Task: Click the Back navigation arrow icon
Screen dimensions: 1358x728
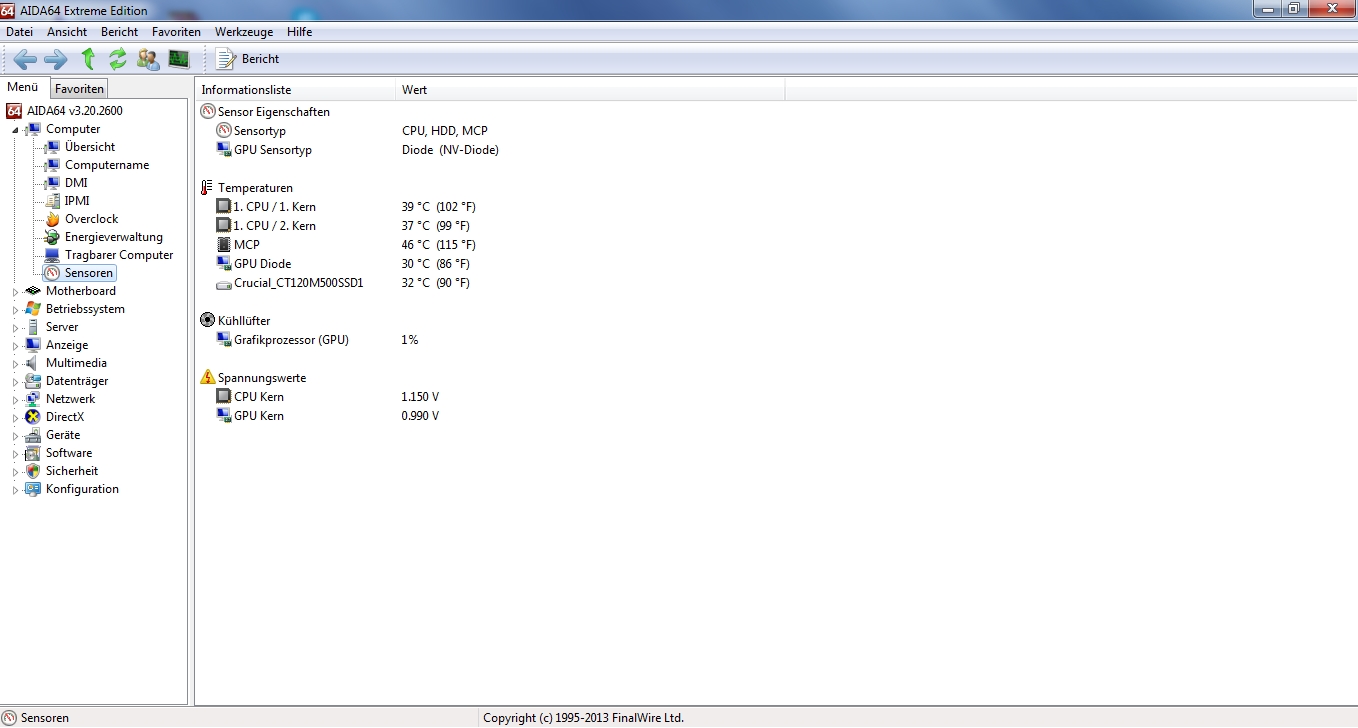Action: (x=25, y=59)
